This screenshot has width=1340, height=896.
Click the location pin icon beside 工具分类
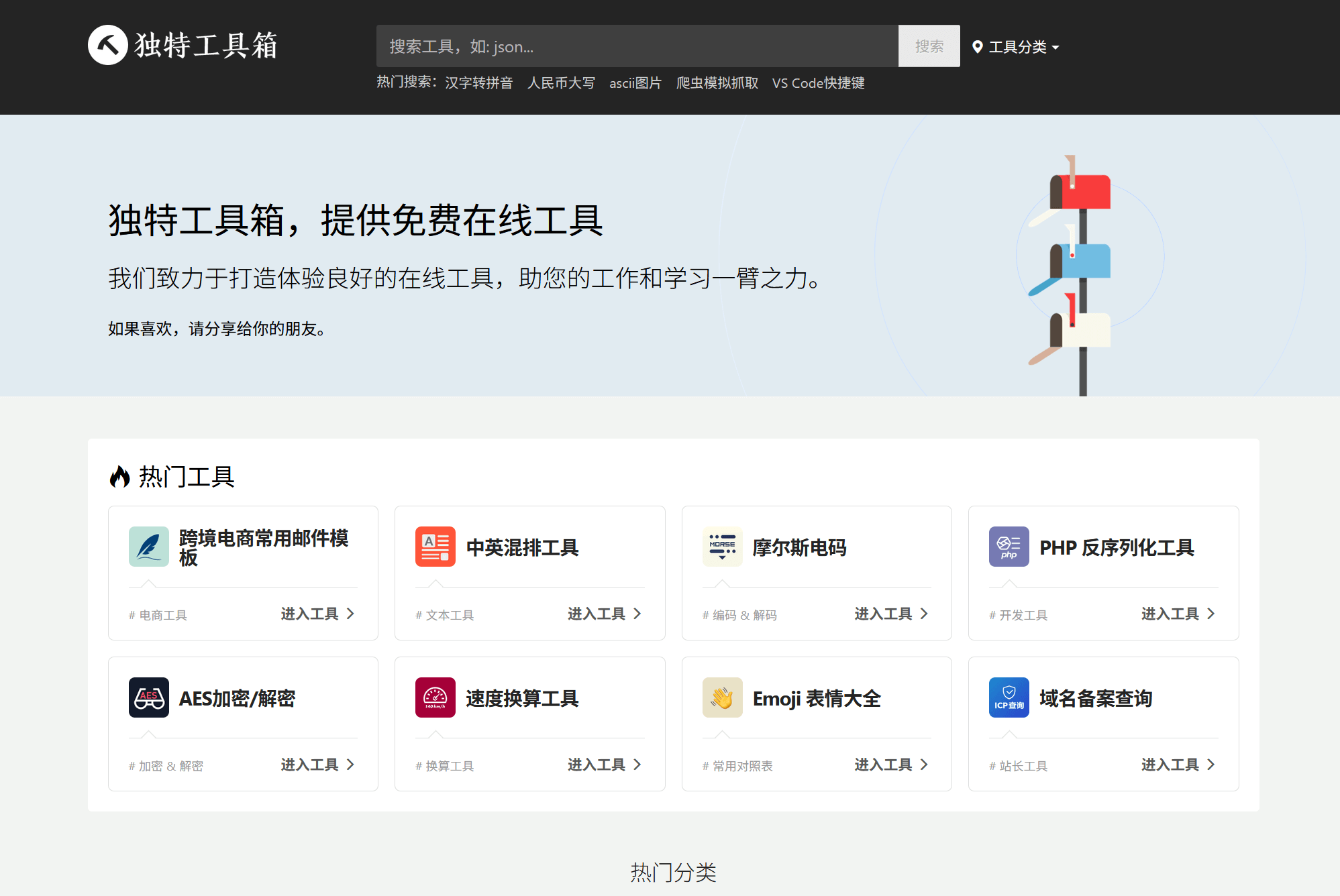(x=978, y=46)
